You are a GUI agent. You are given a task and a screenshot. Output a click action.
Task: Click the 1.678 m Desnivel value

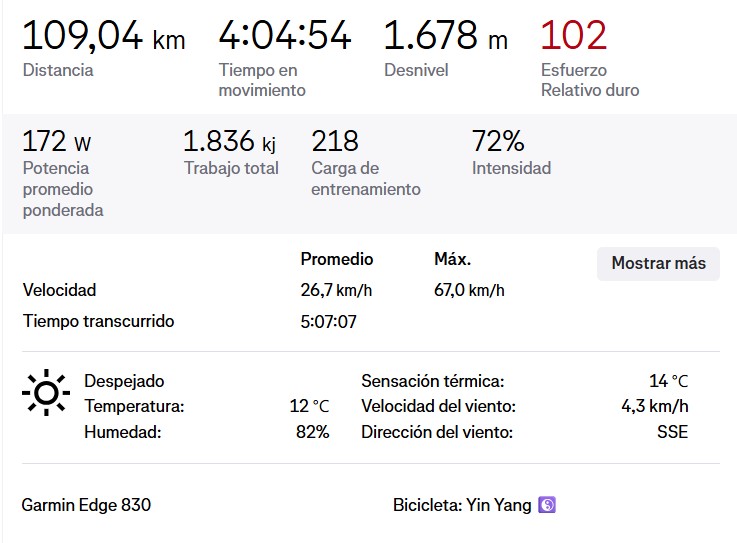pyautogui.click(x=446, y=35)
